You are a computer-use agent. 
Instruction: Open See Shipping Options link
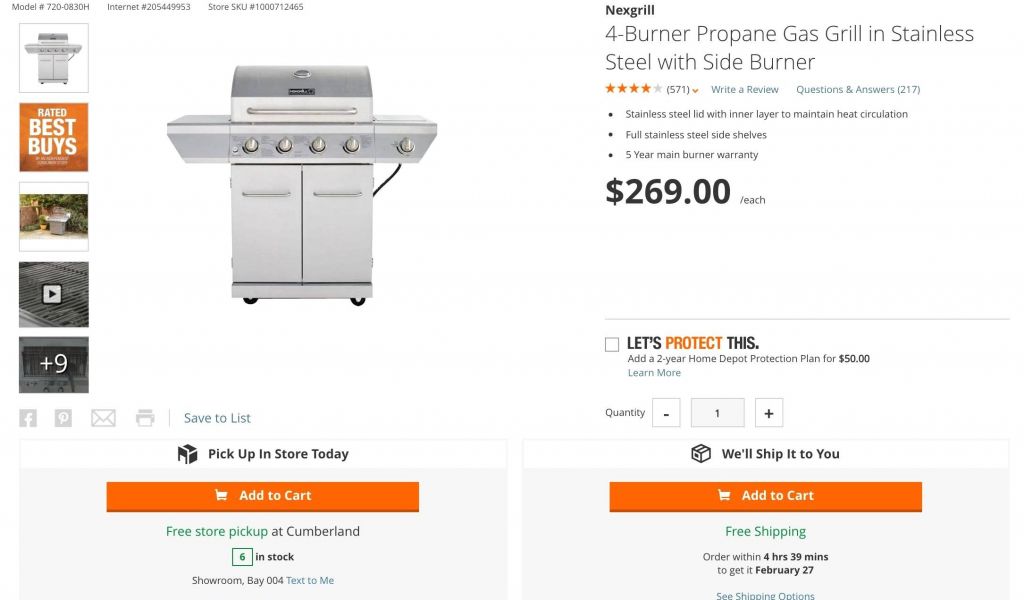click(x=765, y=596)
